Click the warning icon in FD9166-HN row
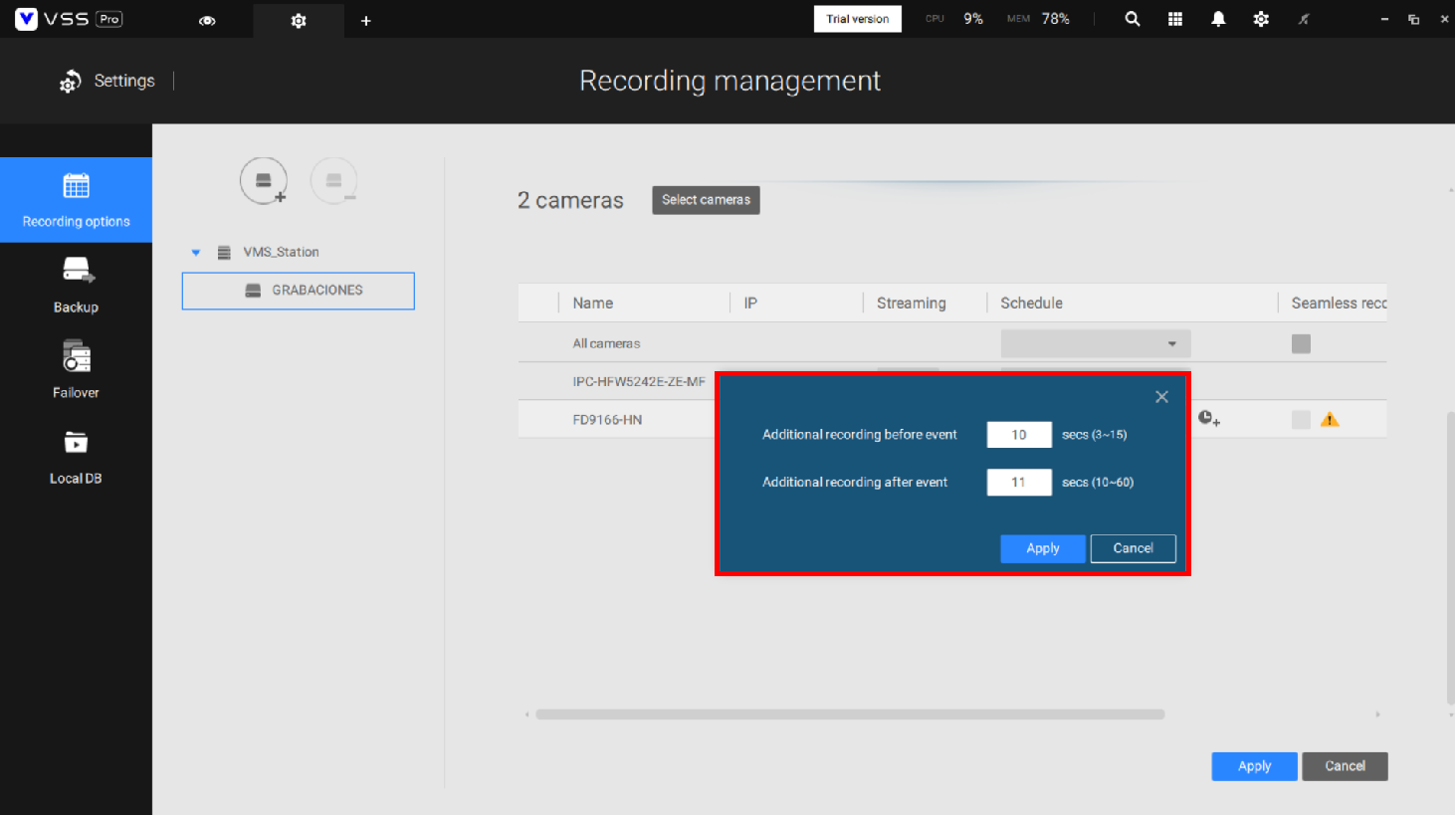The image size is (1456, 815). [1330, 420]
